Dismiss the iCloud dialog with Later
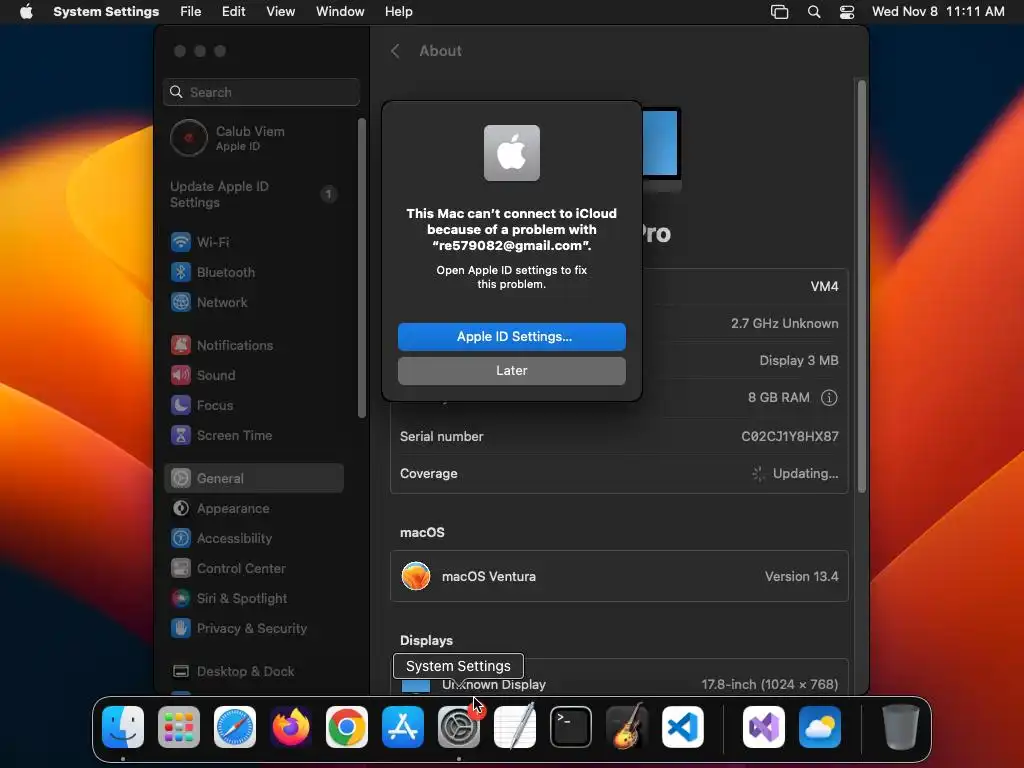This screenshot has height=768, width=1024. [x=511, y=370]
